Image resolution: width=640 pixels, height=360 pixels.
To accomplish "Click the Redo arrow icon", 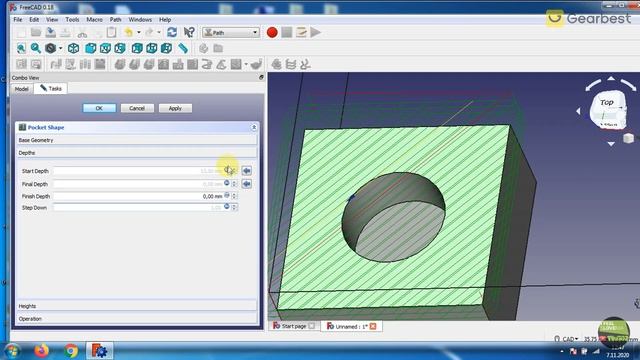I will coord(149,32).
